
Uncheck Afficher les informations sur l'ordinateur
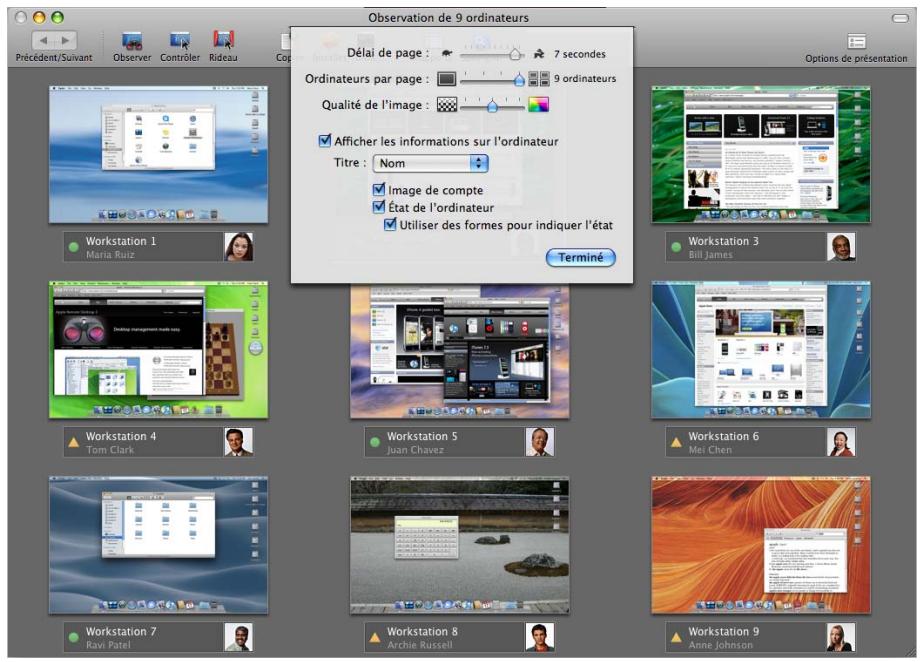[324, 139]
